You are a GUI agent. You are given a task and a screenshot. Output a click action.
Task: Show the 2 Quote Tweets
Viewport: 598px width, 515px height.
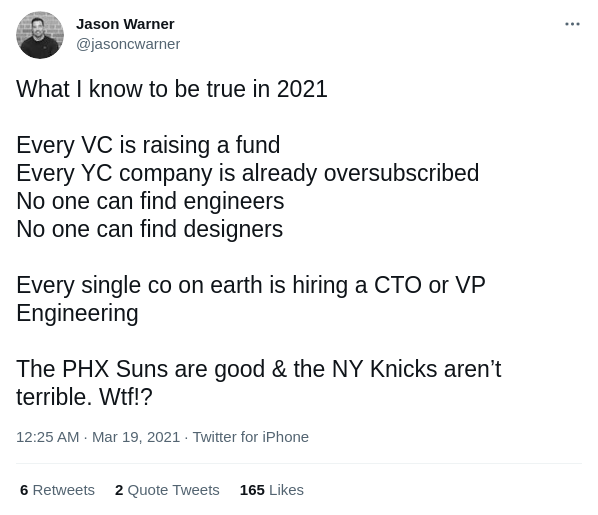click(167, 490)
